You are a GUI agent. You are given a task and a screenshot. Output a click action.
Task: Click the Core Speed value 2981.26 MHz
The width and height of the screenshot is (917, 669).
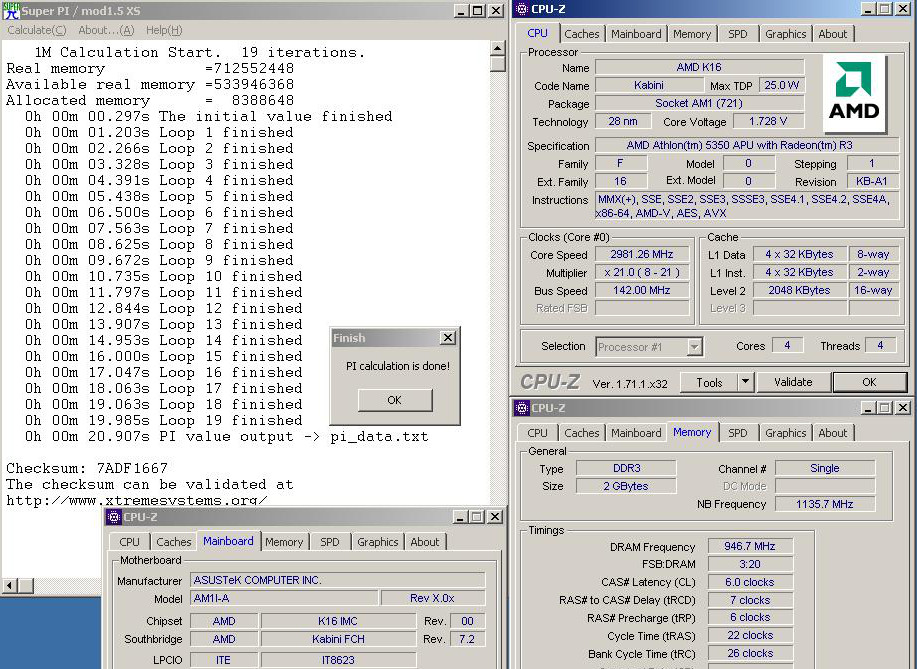click(642, 254)
